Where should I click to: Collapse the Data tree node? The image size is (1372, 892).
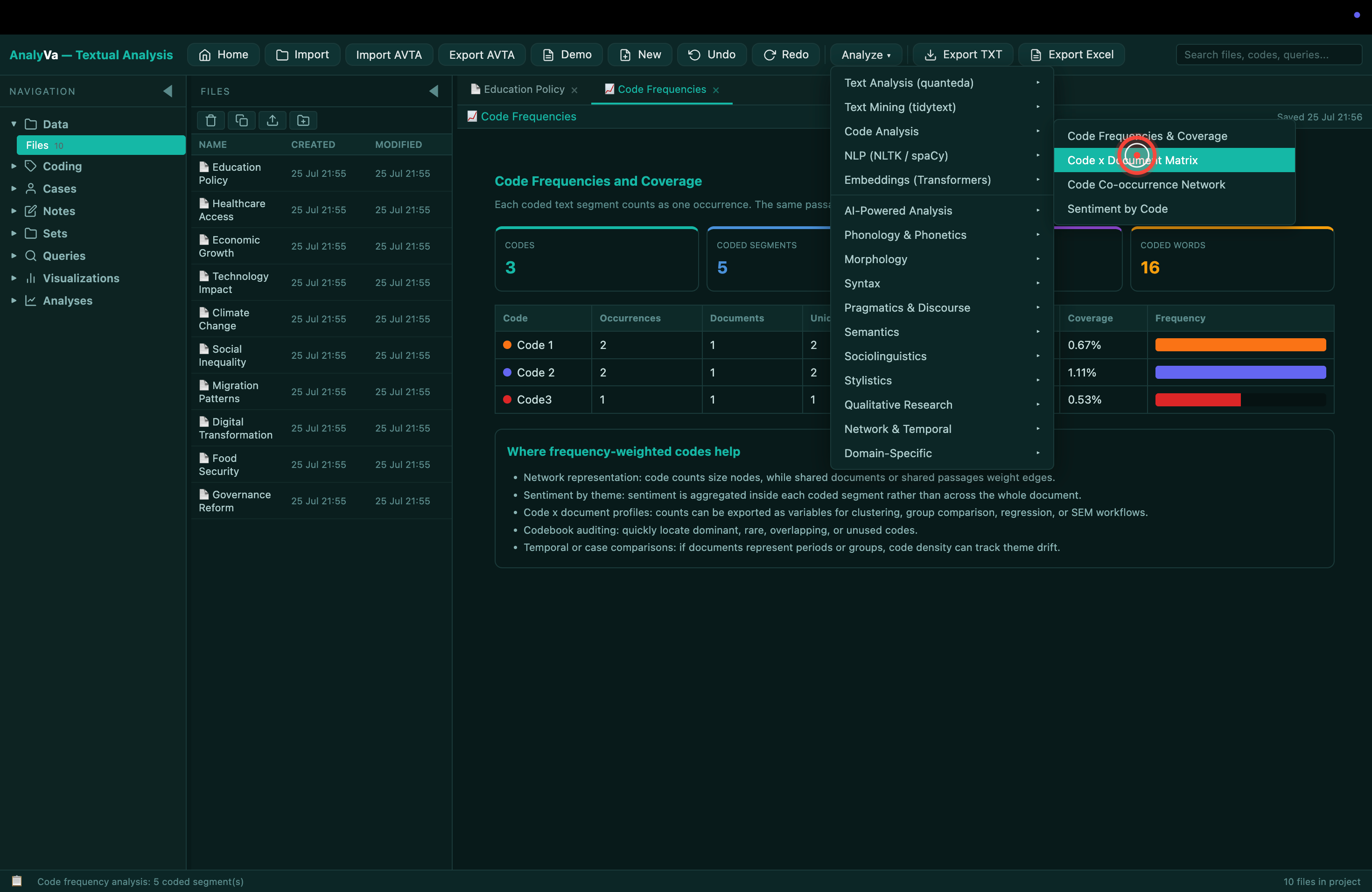pos(14,124)
